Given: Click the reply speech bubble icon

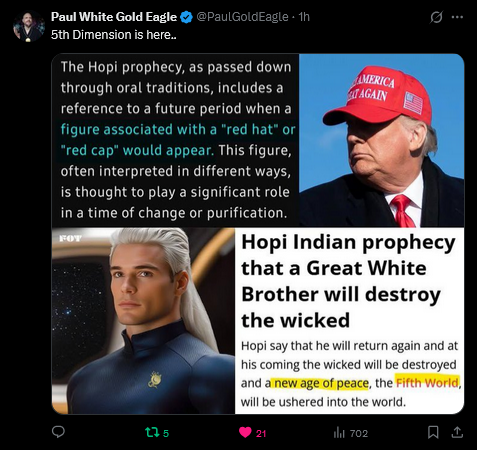Looking at the screenshot, I should pos(58,432).
